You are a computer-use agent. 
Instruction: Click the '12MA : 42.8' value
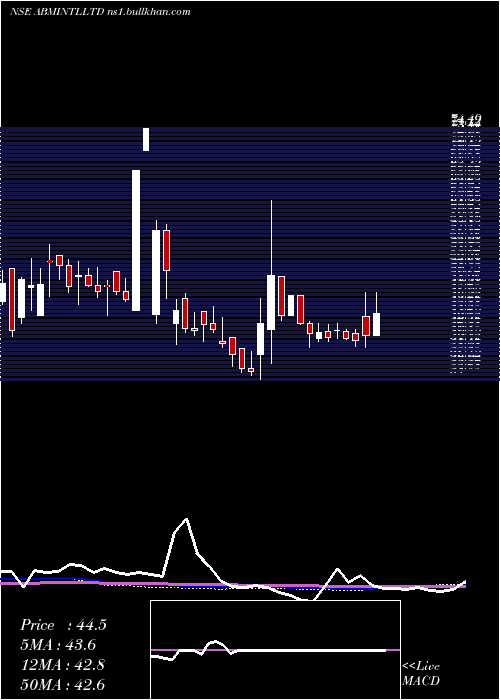(x=62, y=665)
